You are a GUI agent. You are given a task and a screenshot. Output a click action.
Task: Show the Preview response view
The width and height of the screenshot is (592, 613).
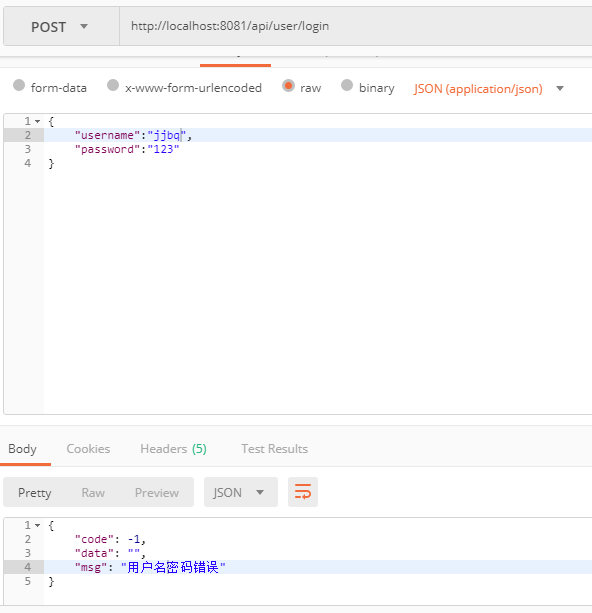tap(157, 493)
